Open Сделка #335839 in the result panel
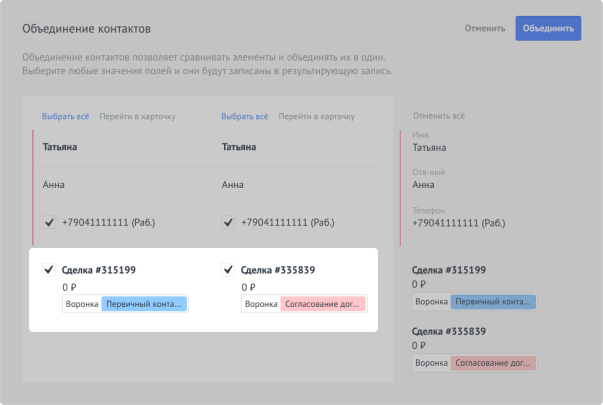The height and width of the screenshot is (405, 603). click(x=449, y=331)
